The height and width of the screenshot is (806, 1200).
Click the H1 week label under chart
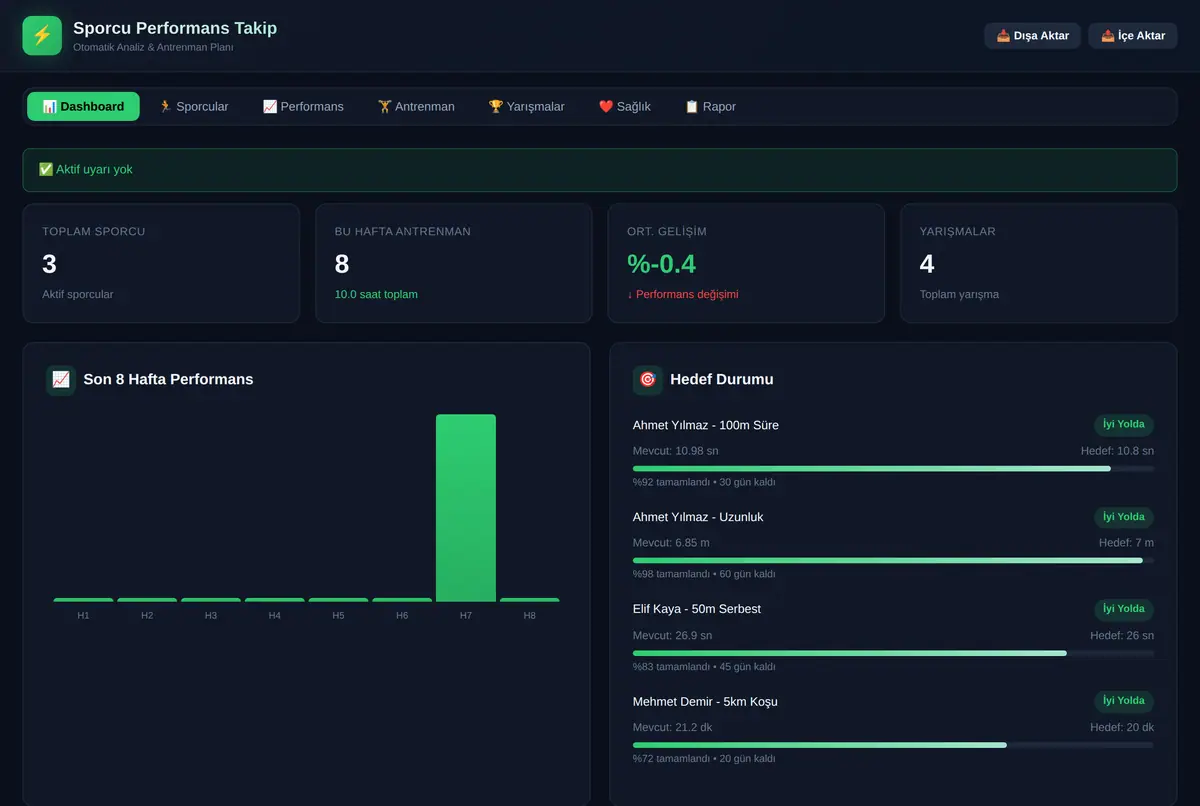[x=83, y=616]
